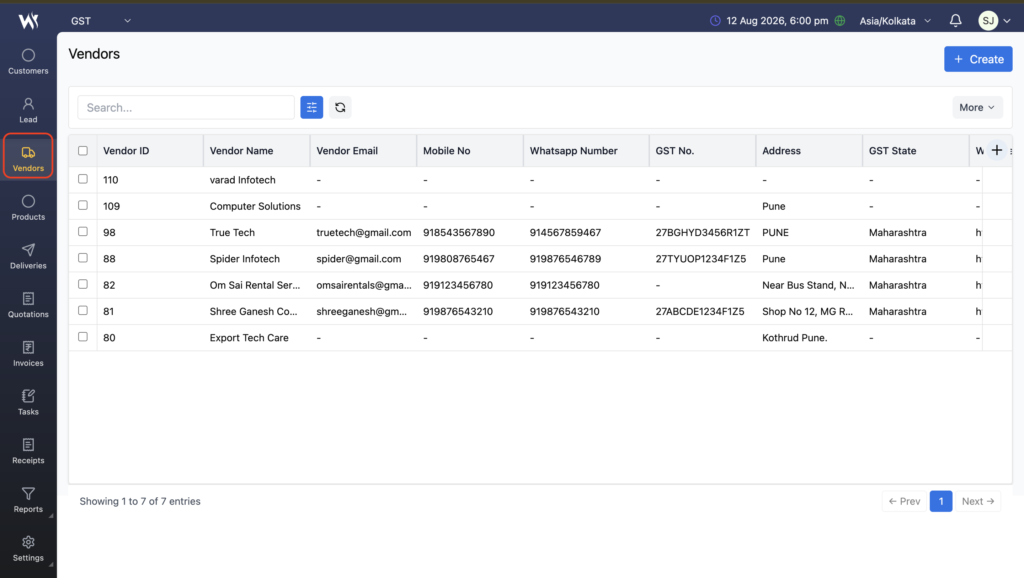Click the clock icon beside the date
The width and height of the screenshot is (1024, 578).
pyautogui.click(x=715, y=21)
